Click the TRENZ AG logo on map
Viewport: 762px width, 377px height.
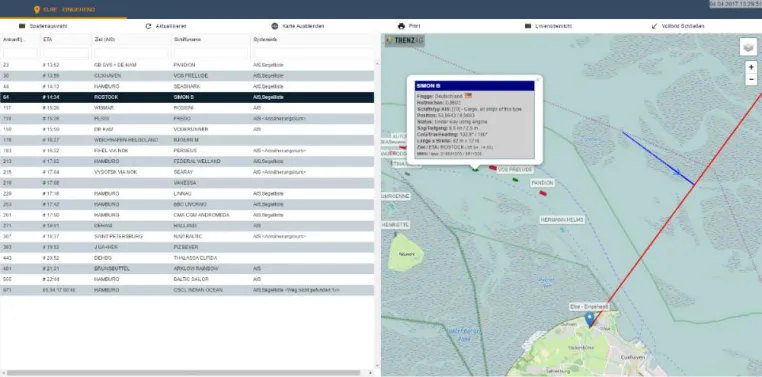coord(404,41)
